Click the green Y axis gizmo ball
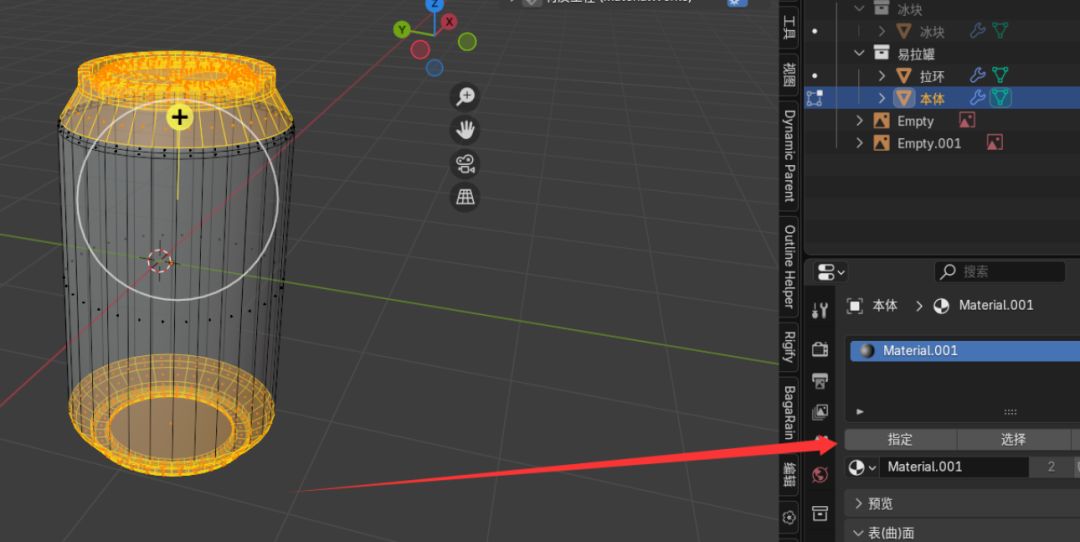The height and width of the screenshot is (542, 1080). pyautogui.click(x=402, y=30)
